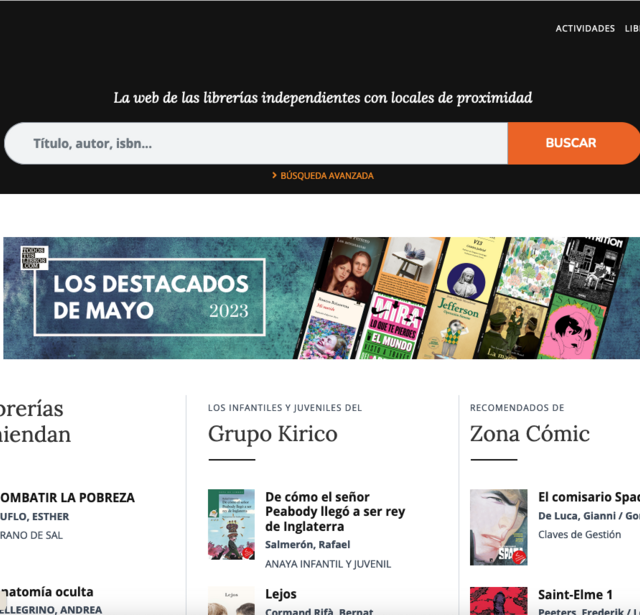Open the title COMBATIR LA POBREZA
Viewport: 640px width, 615px height.
pyautogui.click(x=67, y=497)
